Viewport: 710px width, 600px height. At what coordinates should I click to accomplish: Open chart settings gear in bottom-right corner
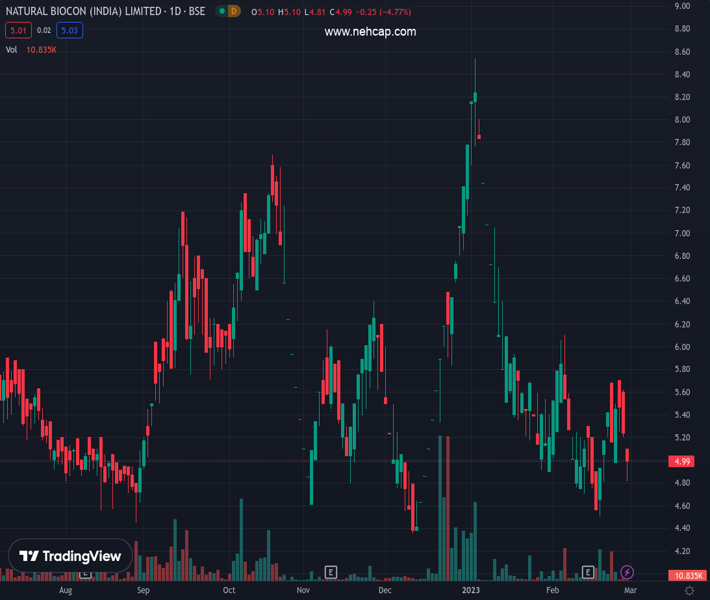tap(690, 591)
